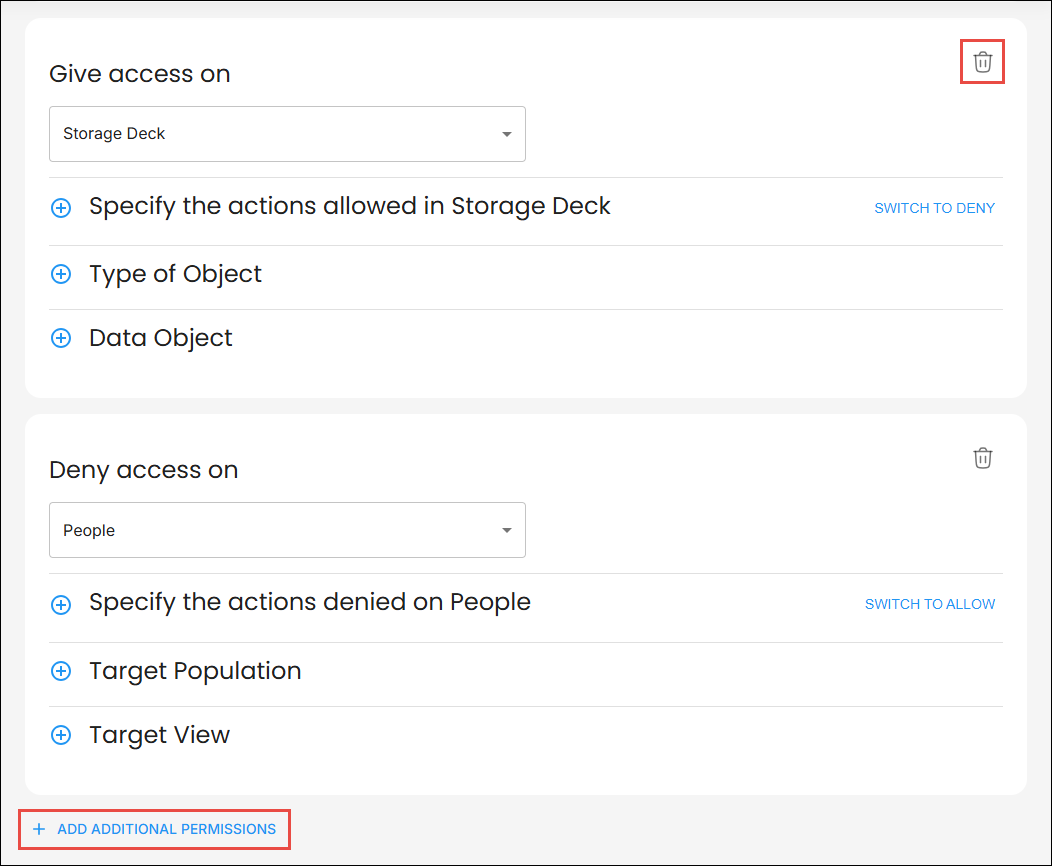Click plus icon beside actions allowed in Storage Deck
The width and height of the screenshot is (1052, 866).
pyautogui.click(x=61, y=208)
